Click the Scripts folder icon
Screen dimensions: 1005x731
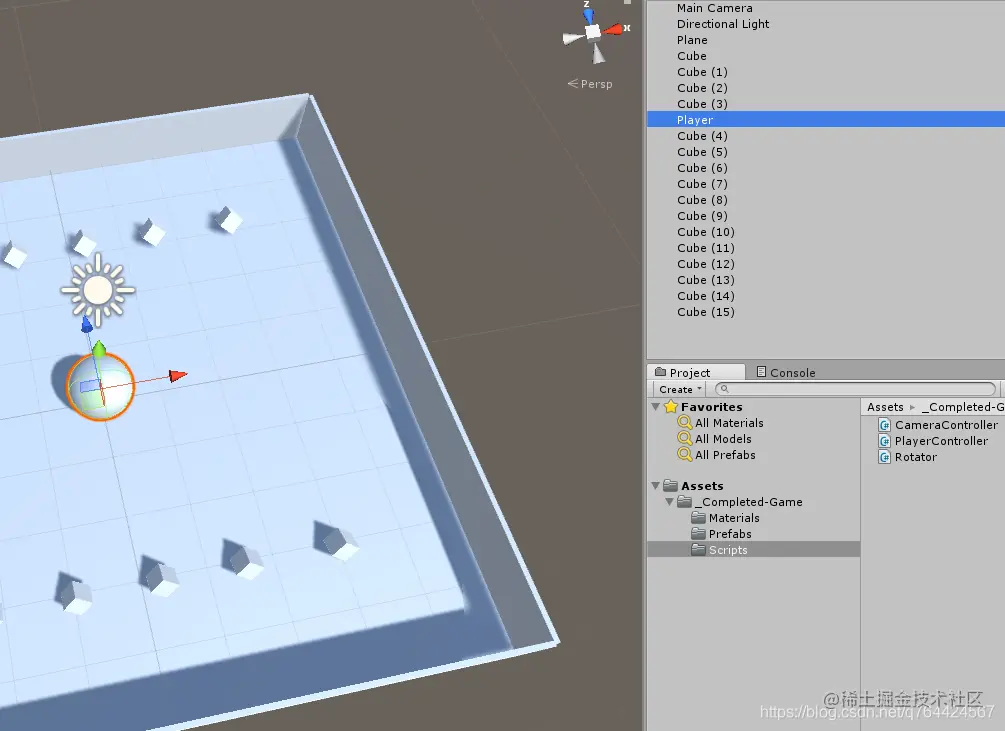click(x=698, y=550)
